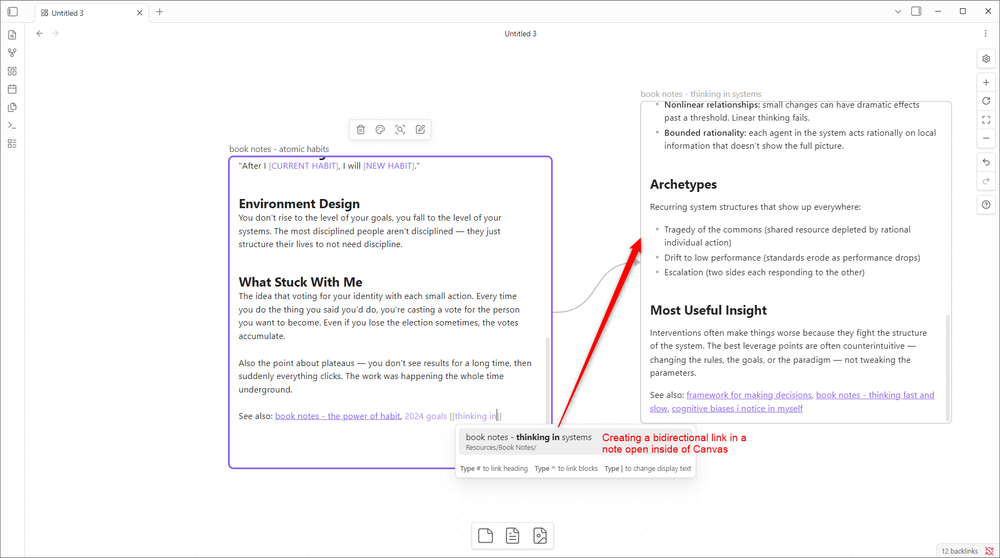
Task: Open graph view from the ribbon
Action: point(12,53)
